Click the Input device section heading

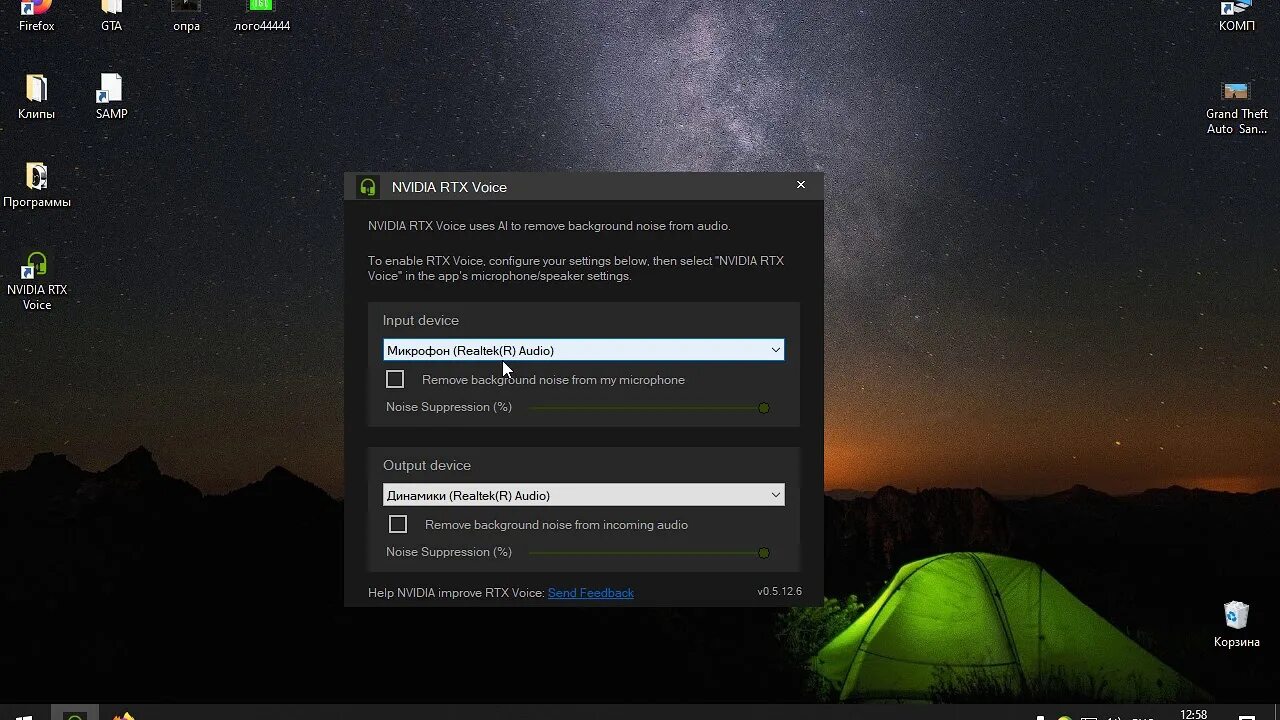point(420,320)
